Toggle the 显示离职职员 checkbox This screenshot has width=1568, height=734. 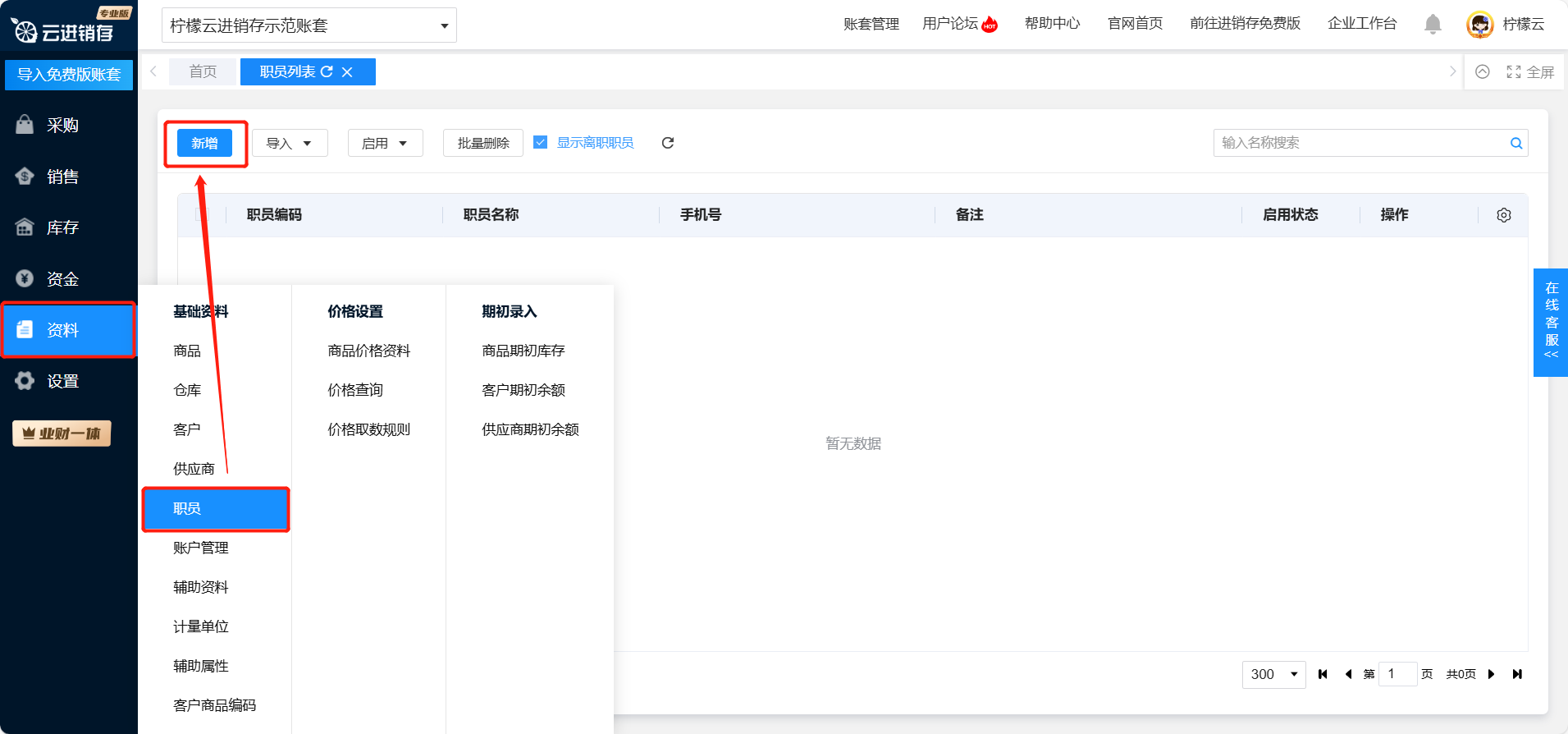[x=540, y=142]
